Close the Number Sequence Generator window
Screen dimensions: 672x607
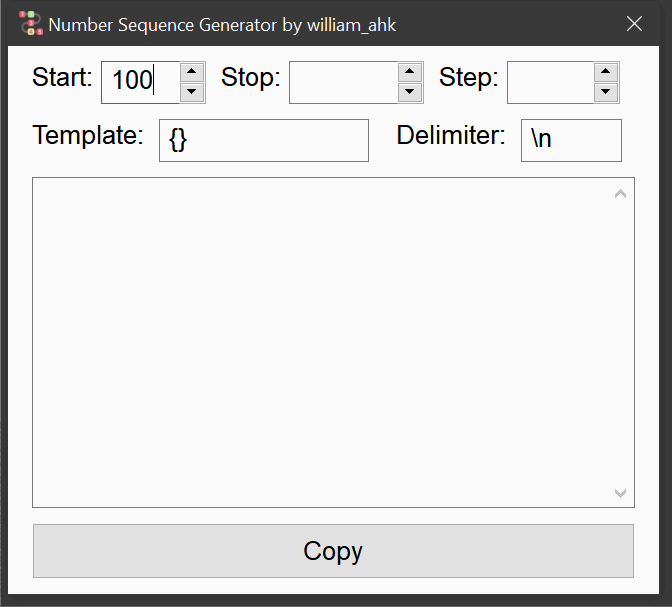(x=634, y=24)
